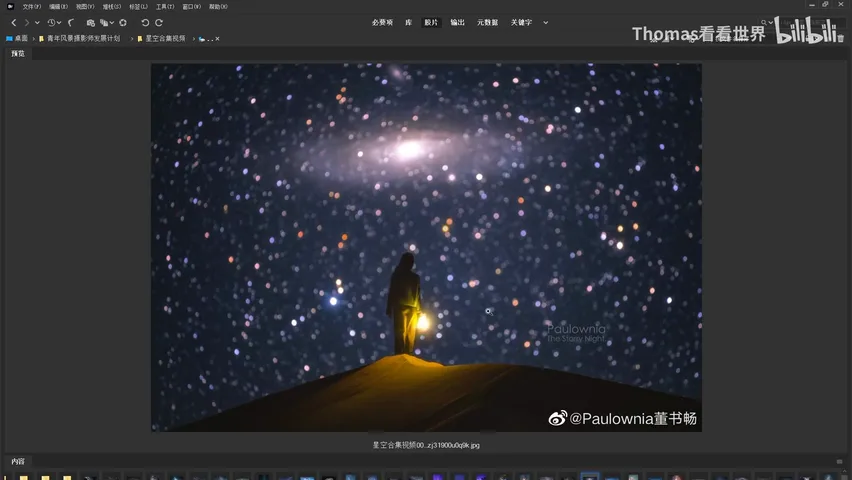
Task: Switch to the 元数据 workspace
Action: click(x=487, y=22)
